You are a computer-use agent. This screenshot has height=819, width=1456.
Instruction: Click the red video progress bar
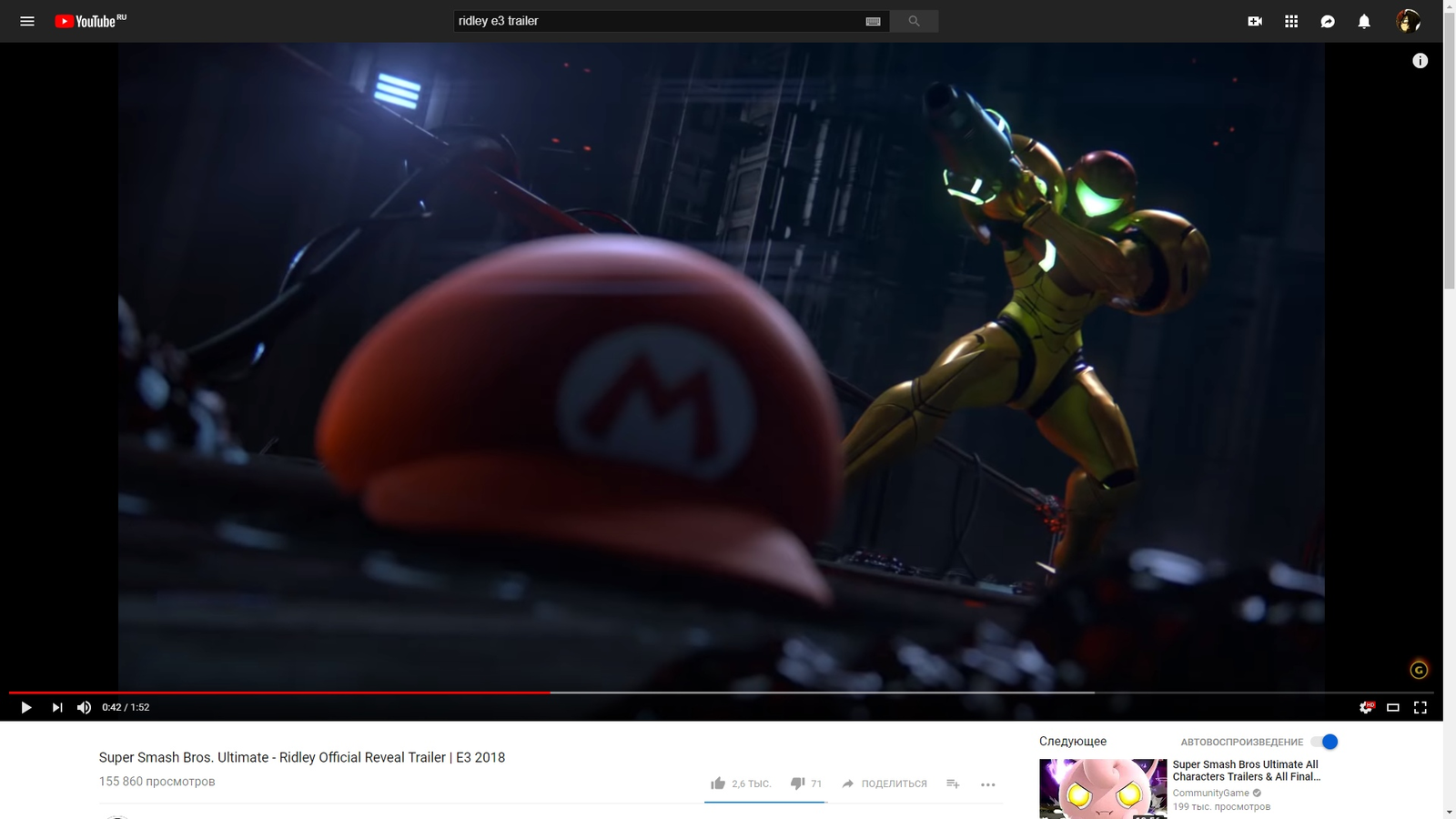pyautogui.click(x=273, y=693)
